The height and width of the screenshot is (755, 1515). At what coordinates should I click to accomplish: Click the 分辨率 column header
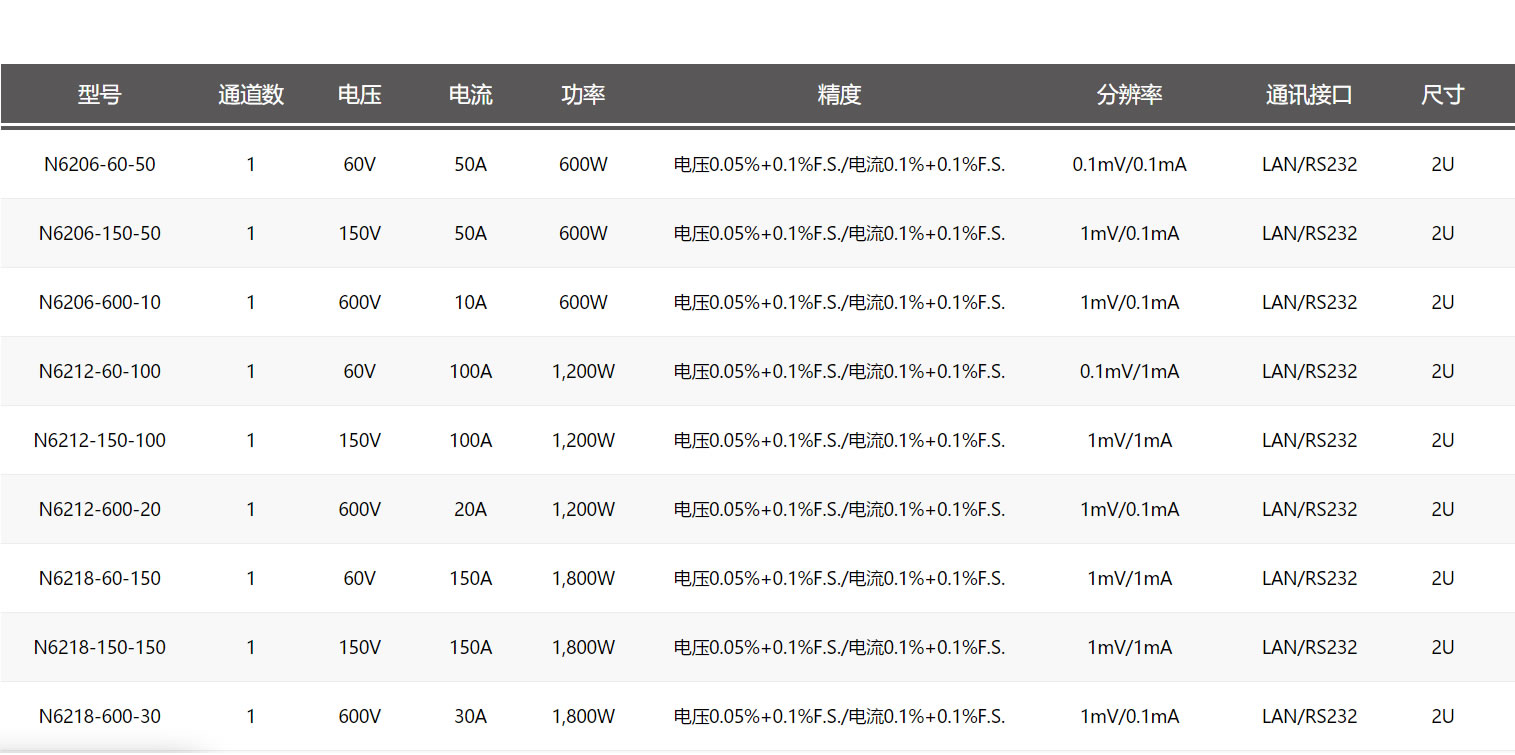tap(1130, 95)
